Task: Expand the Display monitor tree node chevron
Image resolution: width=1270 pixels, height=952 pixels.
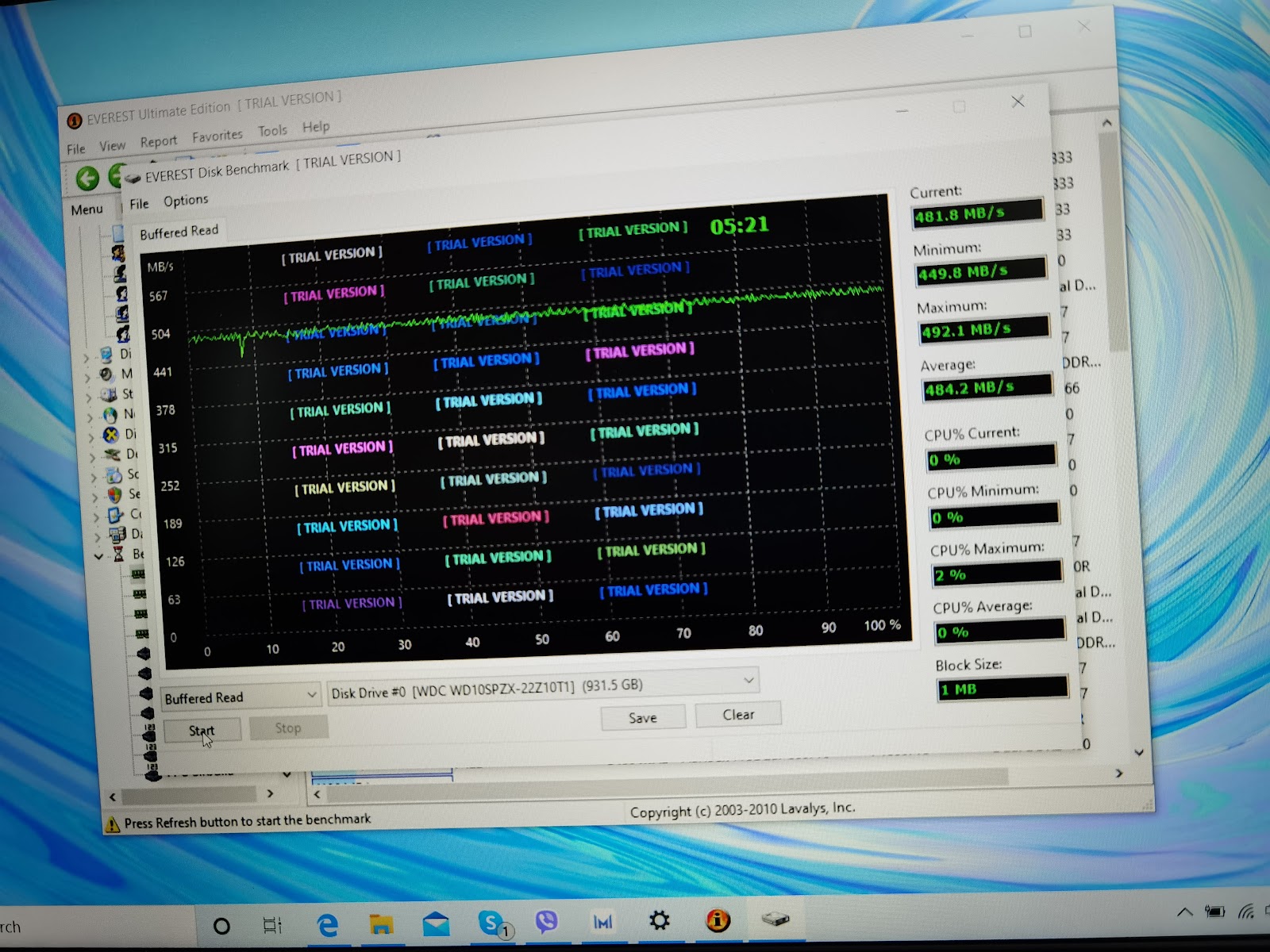Action: coord(87,359)
